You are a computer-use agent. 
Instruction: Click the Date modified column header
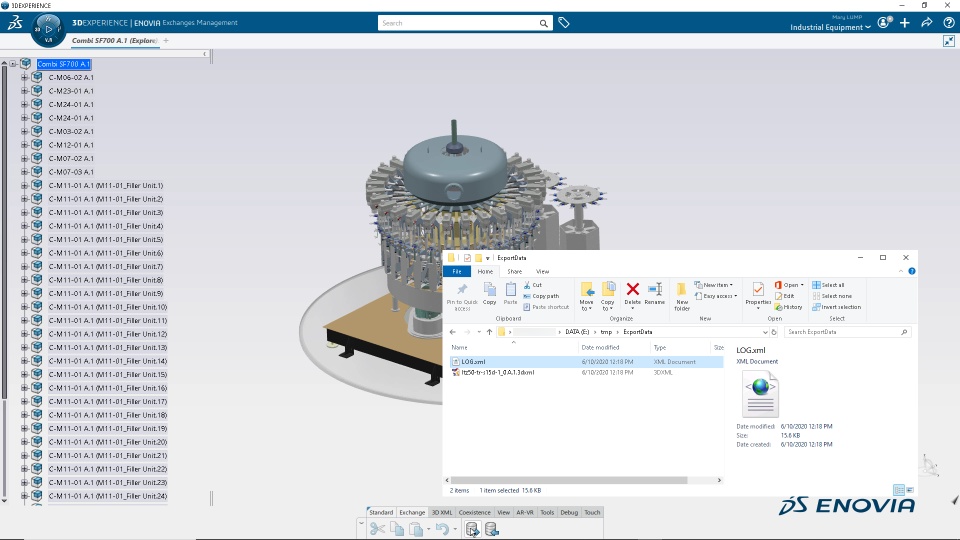pos(600,347)
